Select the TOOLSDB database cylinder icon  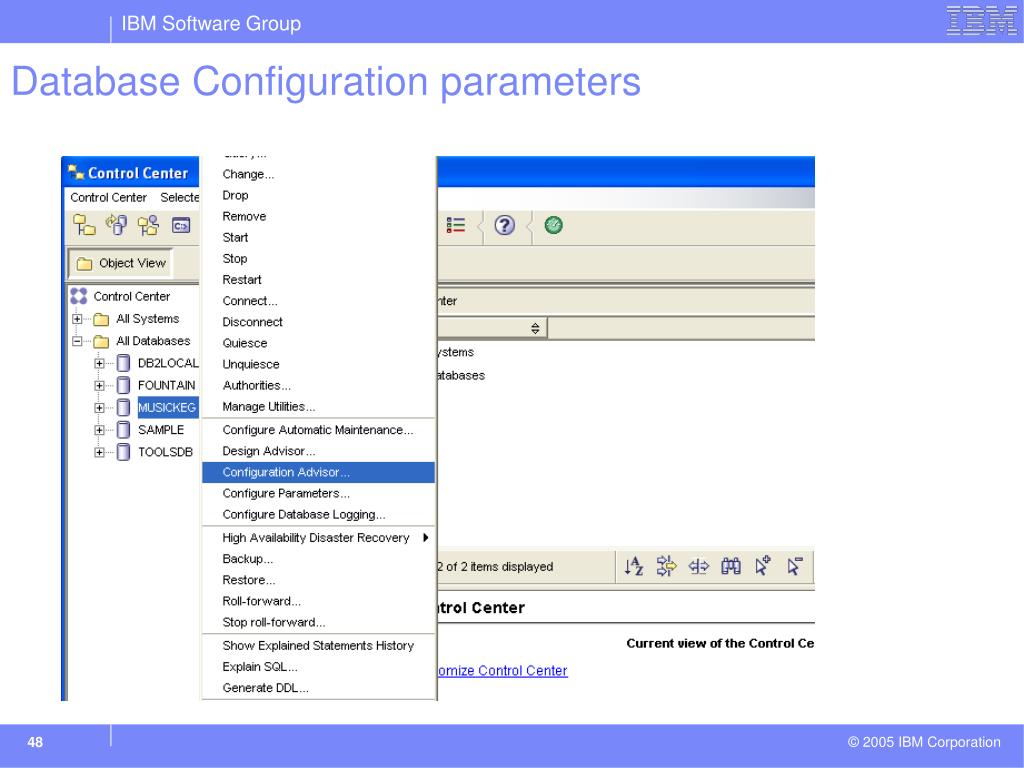(123, 452)
